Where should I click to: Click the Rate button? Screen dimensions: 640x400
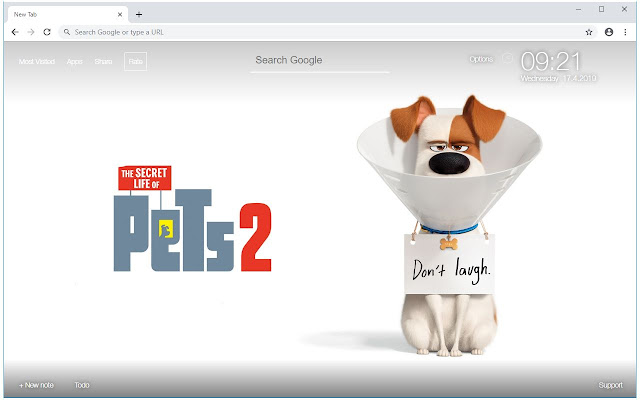pos(136,62)
